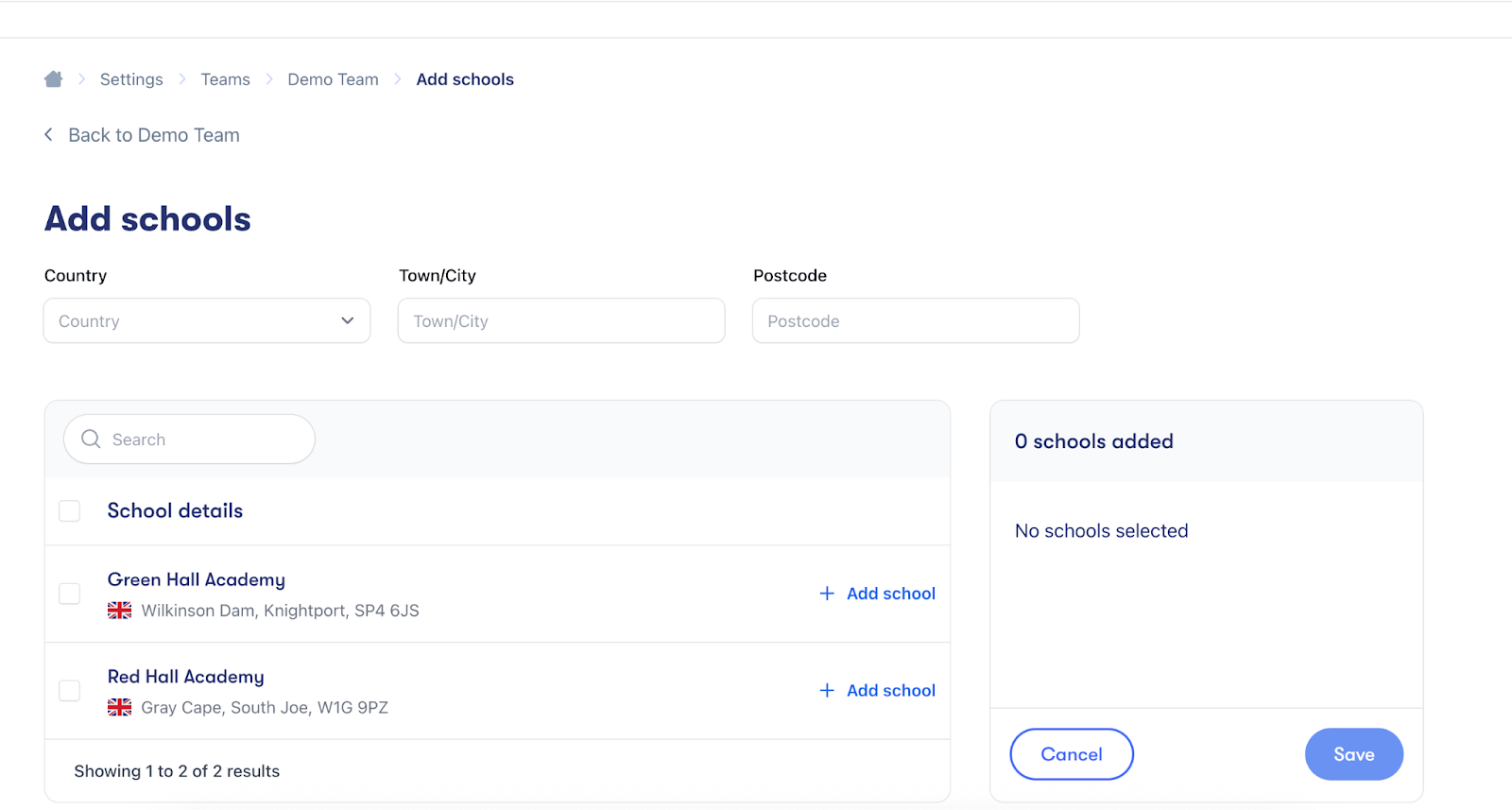Click the Country dropdown chevron arrow
The height and width of the screenshot is (810, 1512).
tap(348, 321)
